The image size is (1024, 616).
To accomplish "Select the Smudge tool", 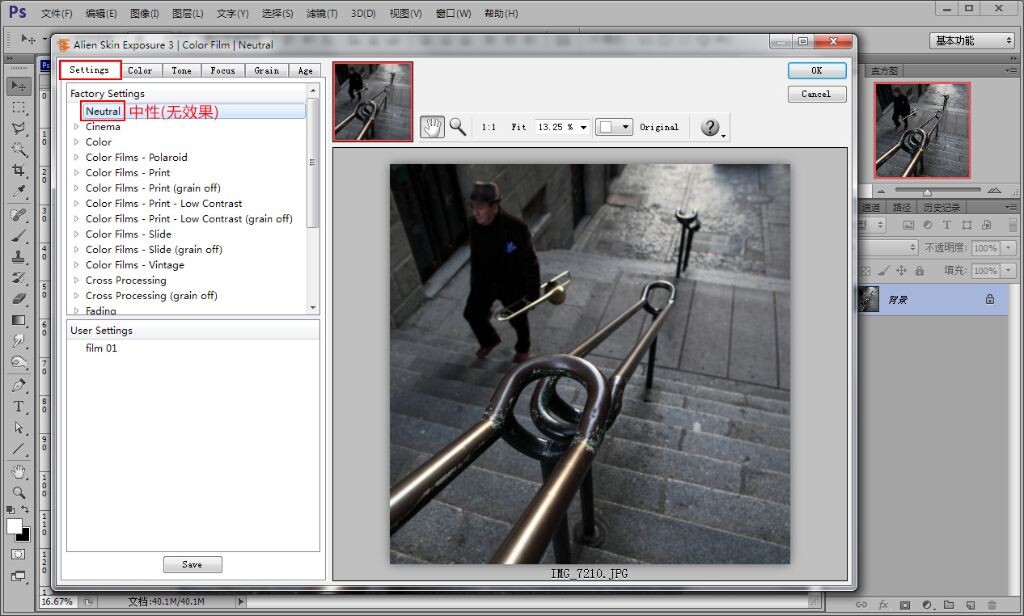I will (x=18, y=341).
